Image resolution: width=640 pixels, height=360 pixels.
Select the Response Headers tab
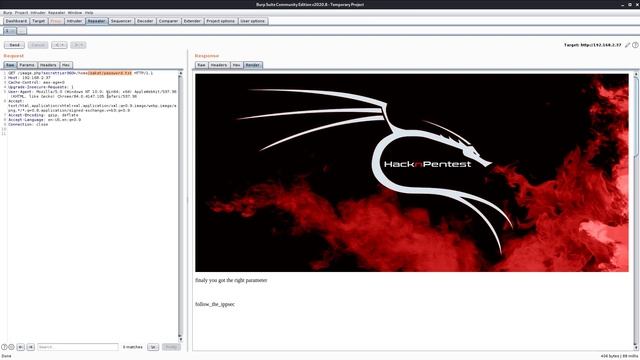pos(219,65)
